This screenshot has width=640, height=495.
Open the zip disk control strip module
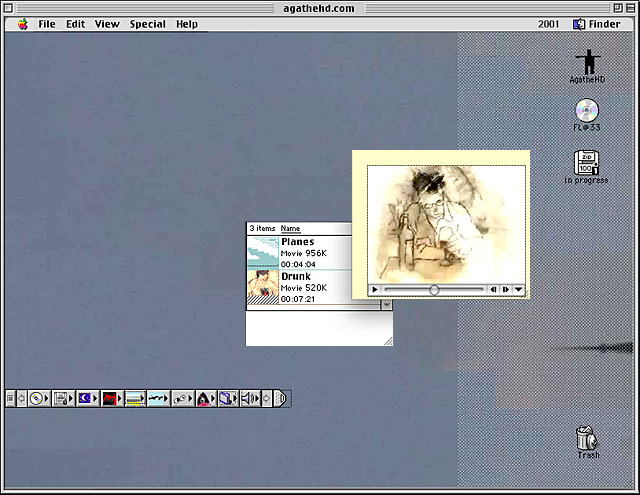[60, 398]
